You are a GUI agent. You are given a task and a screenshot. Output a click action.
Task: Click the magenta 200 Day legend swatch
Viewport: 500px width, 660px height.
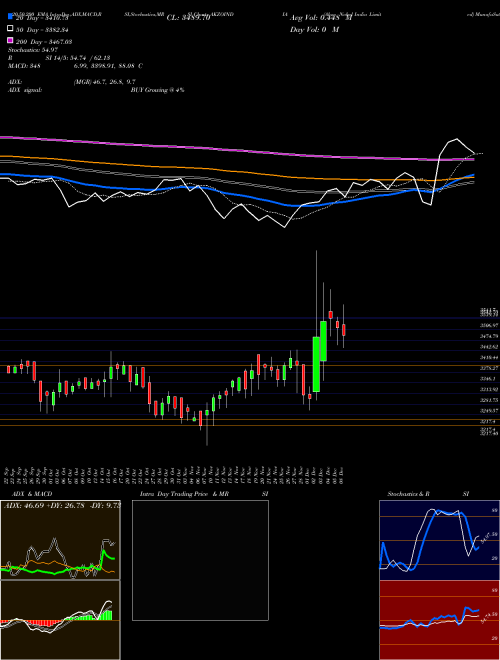click(11, 40)
